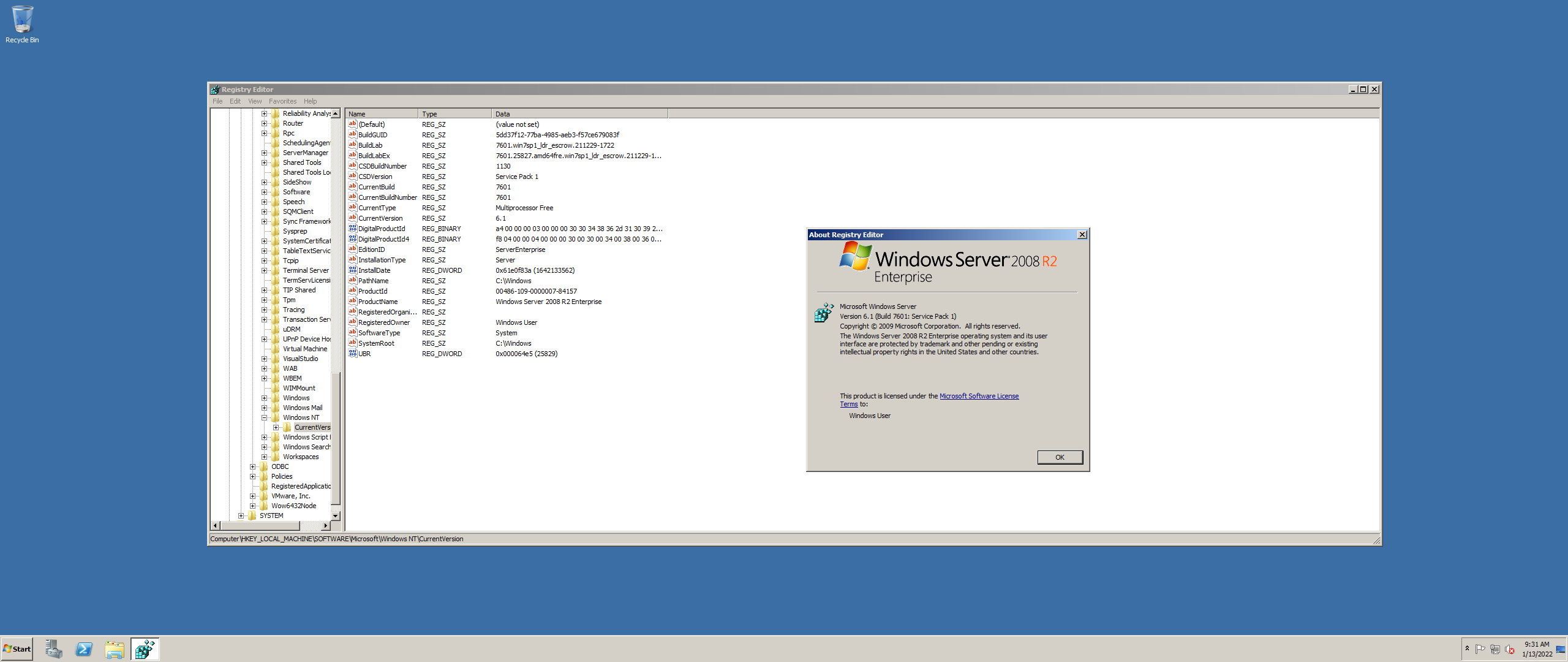Image resolution: width=1568 pixels, height=662 pixels.
Task: Click the network tray icon
Action: (x=1495, y=649)
